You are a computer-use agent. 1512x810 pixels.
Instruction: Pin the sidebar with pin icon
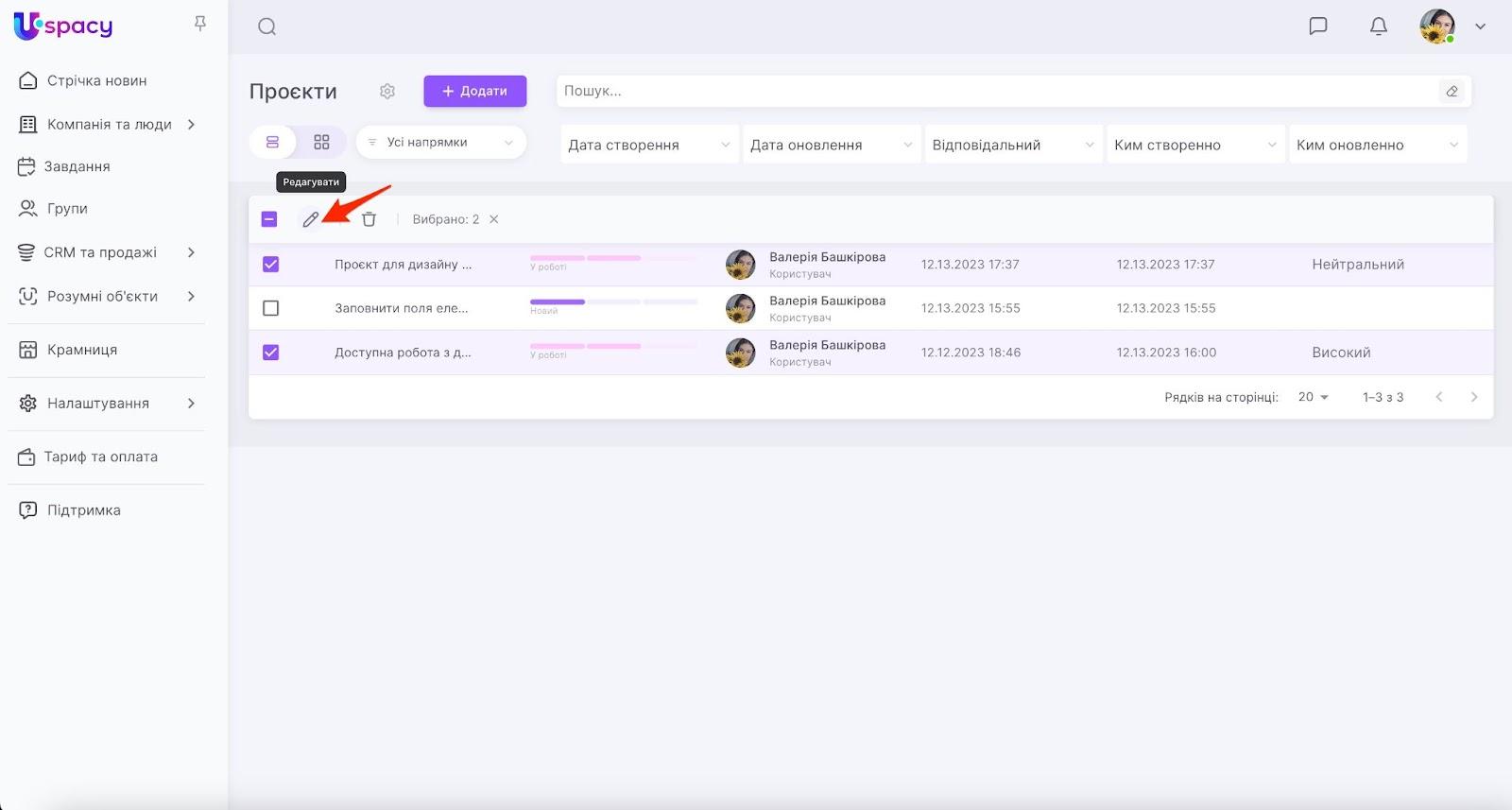[x=200, y=24]
